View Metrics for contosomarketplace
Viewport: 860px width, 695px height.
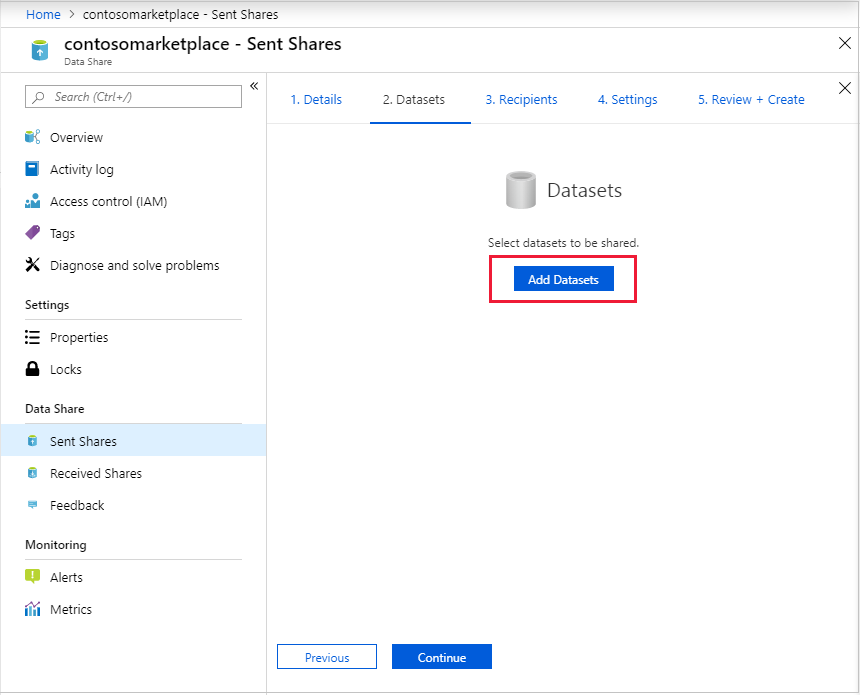pos(69,609)
